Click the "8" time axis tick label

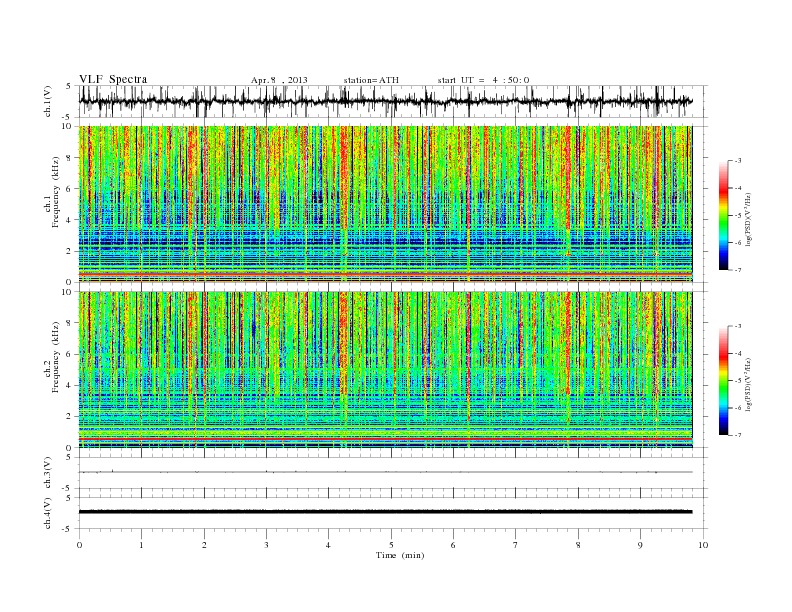coord(578,545)
